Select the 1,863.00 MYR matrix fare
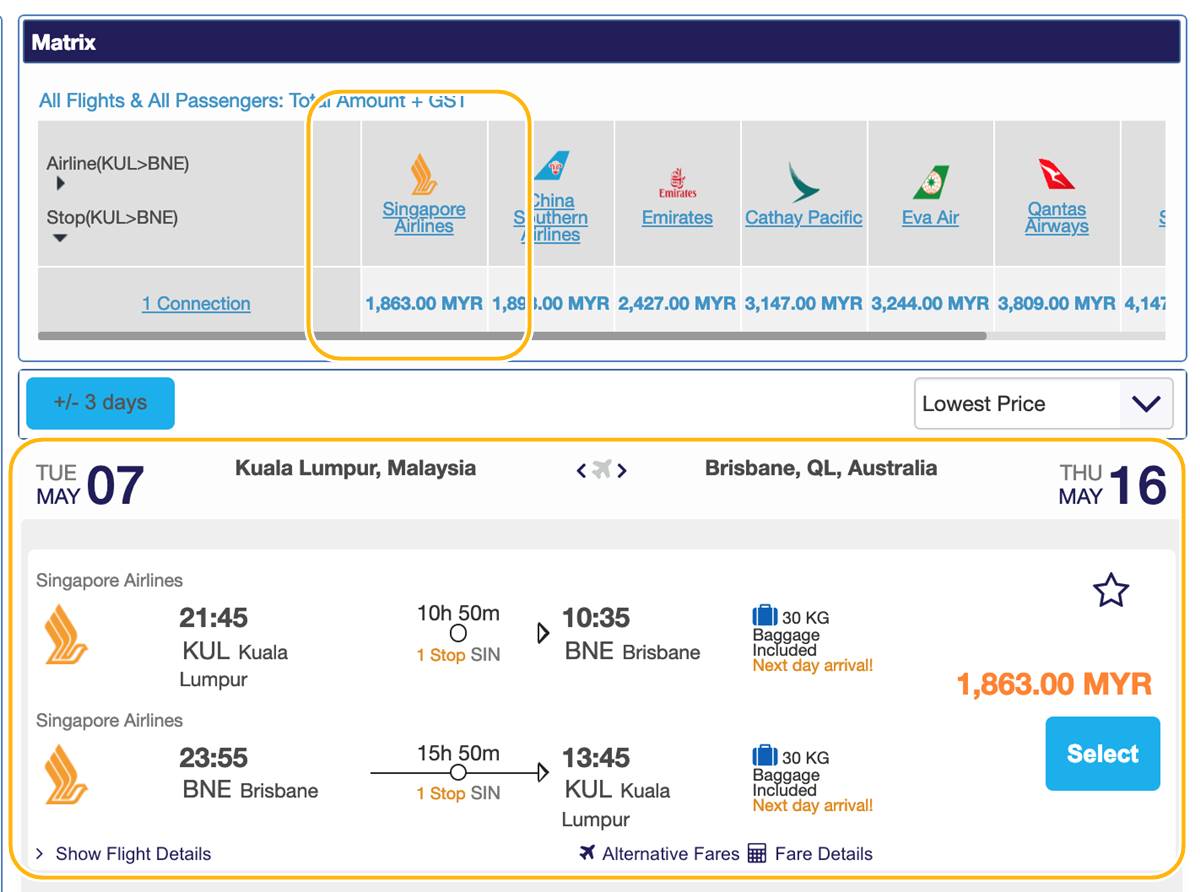This screenshot has height=892, width=1200. pyautogui.click(x=424, y=303)
